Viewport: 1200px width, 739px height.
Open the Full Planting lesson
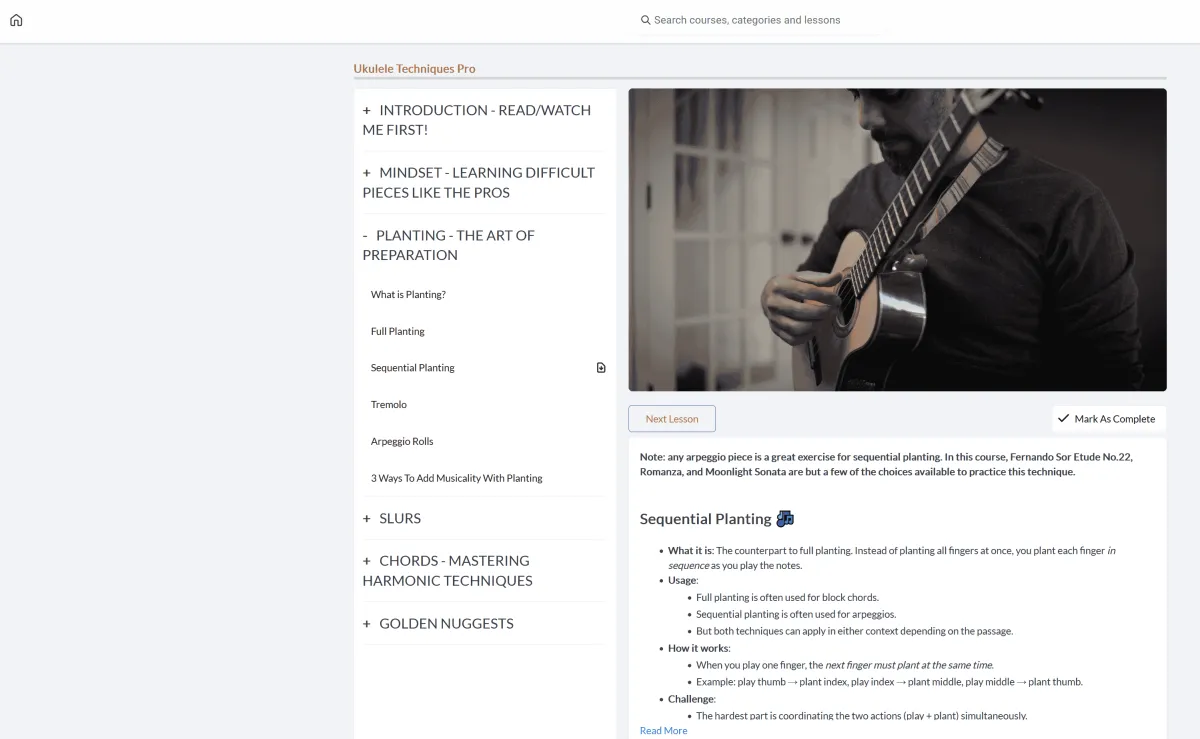pyautogui.click(x=398, y=331)
